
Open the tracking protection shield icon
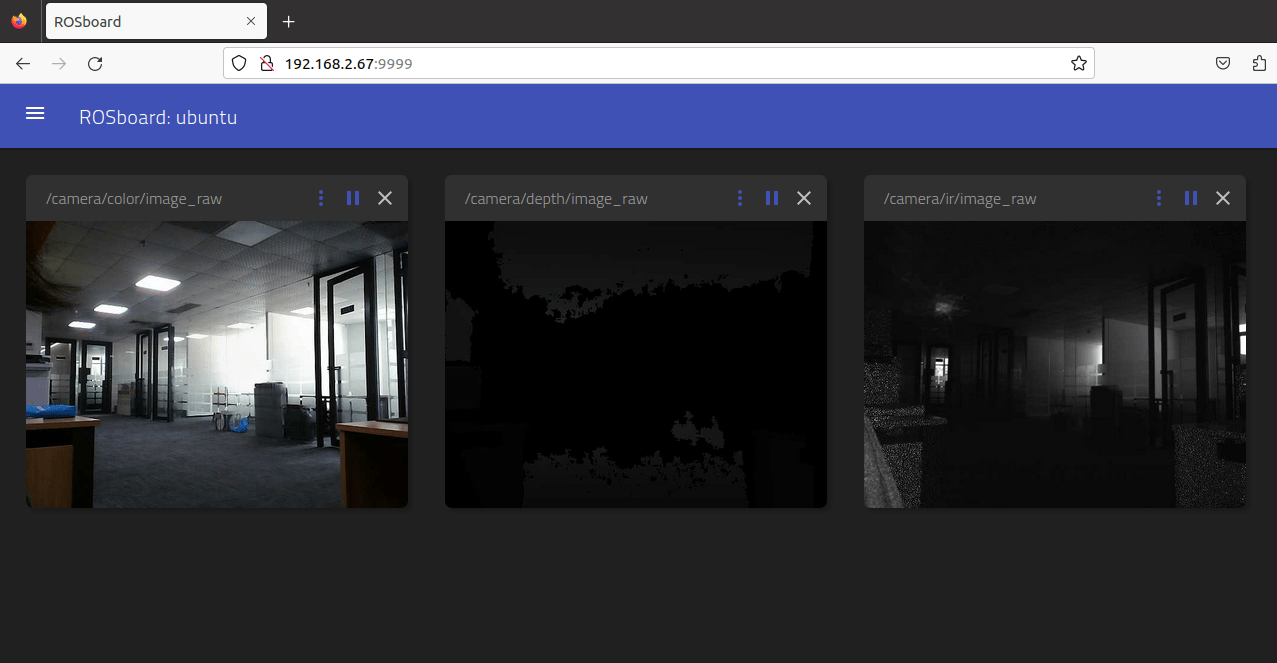point(239,63)
